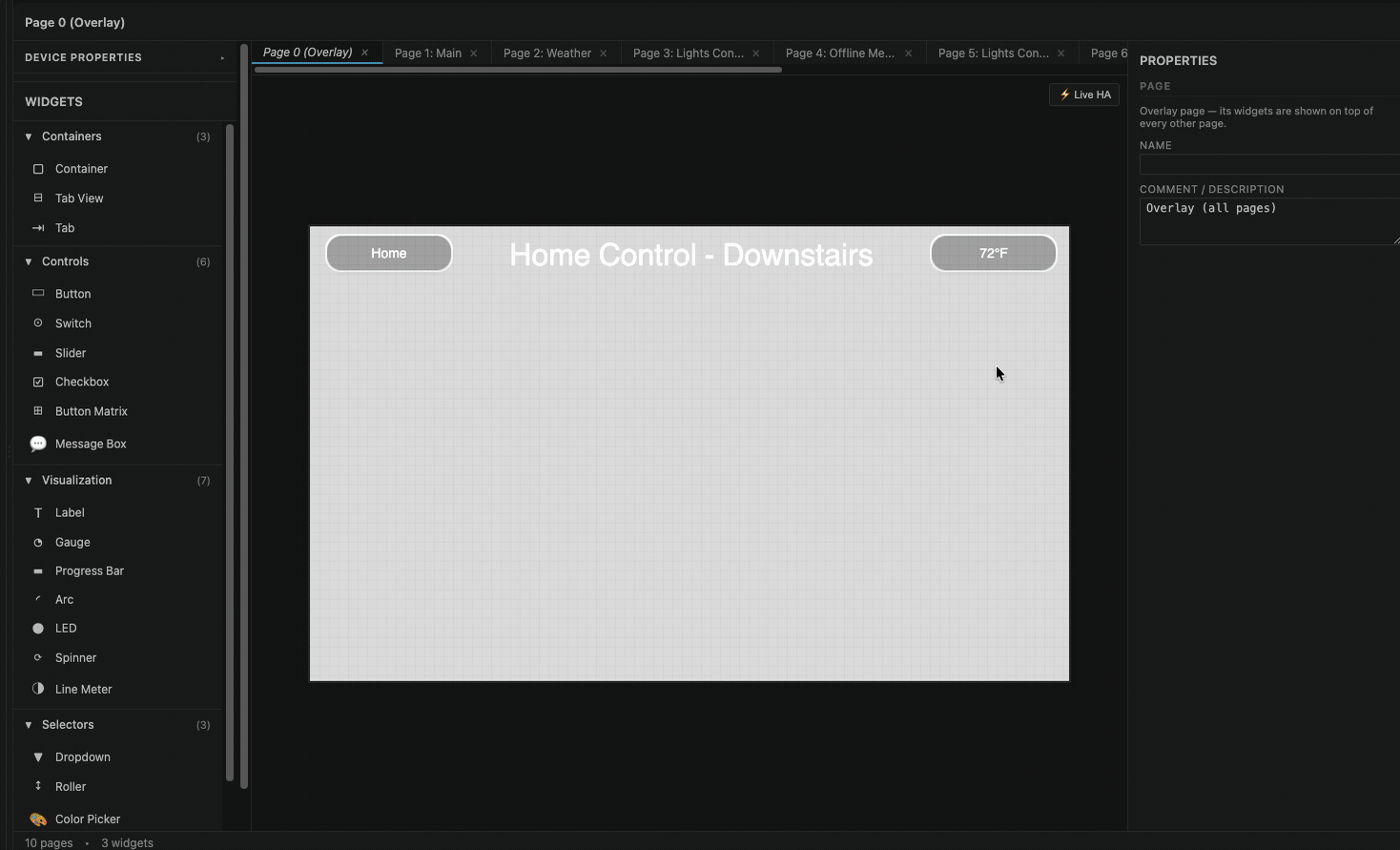The height and width of the screenshot is (850, 1400).
Task: Collapse the Selectors widget group
Action: (29, 725)
